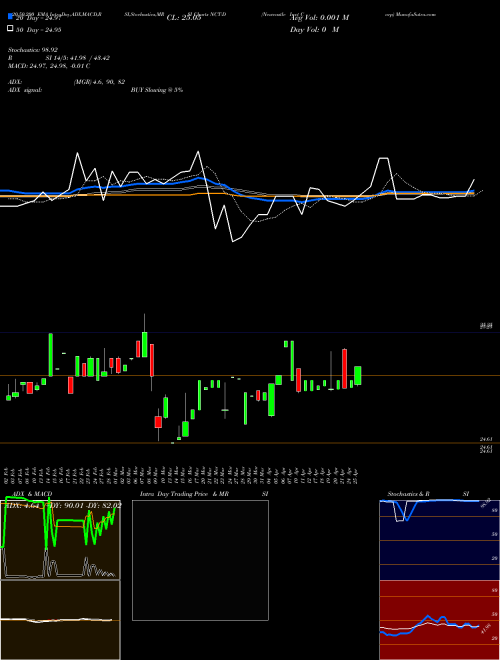Select the ADX '(MGR) 4.6, 90, 82' values

tap(99, 82)
